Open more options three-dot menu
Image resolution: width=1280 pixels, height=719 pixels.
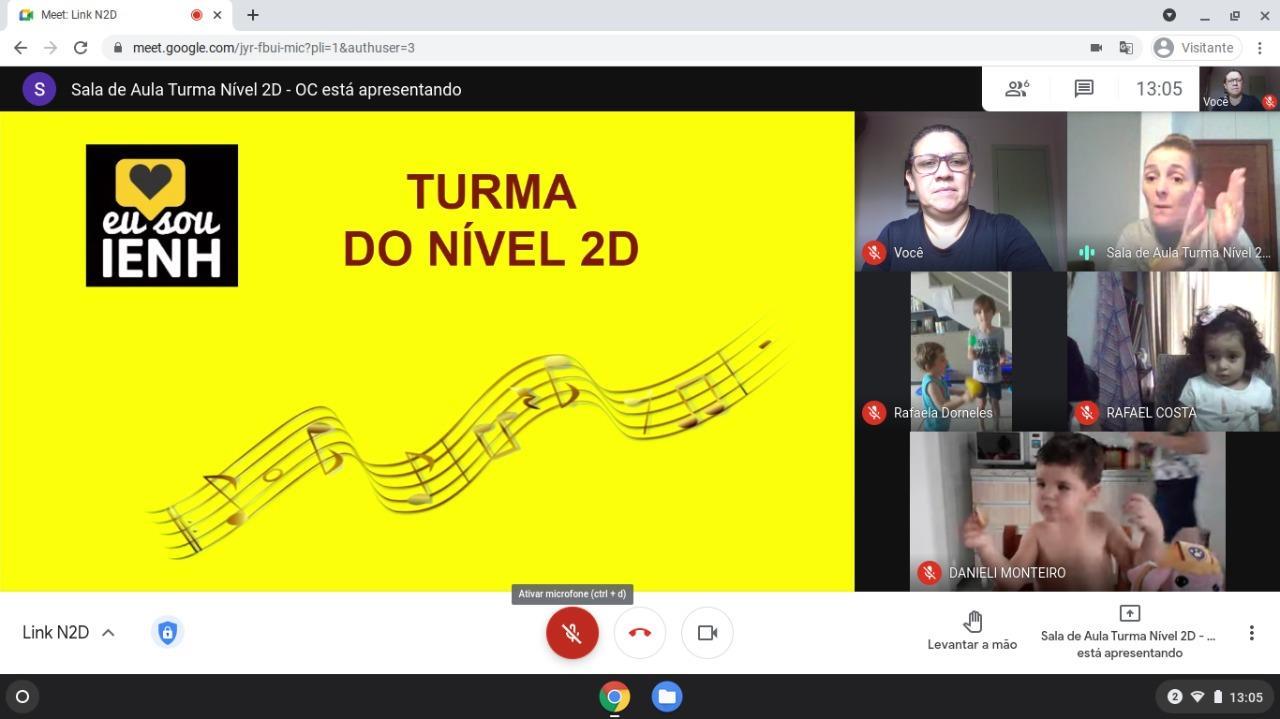click(1251, 633)
